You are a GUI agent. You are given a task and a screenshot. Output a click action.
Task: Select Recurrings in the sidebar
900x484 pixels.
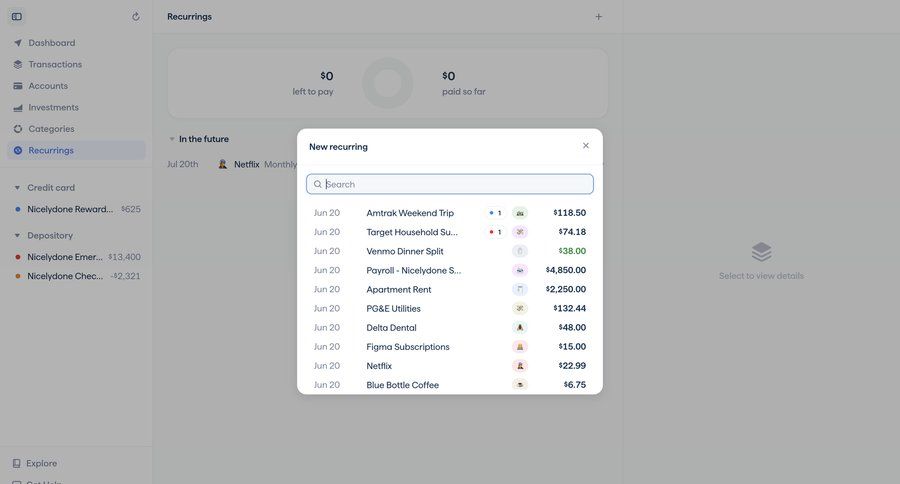pyautogui.click(x=76, y=150)
